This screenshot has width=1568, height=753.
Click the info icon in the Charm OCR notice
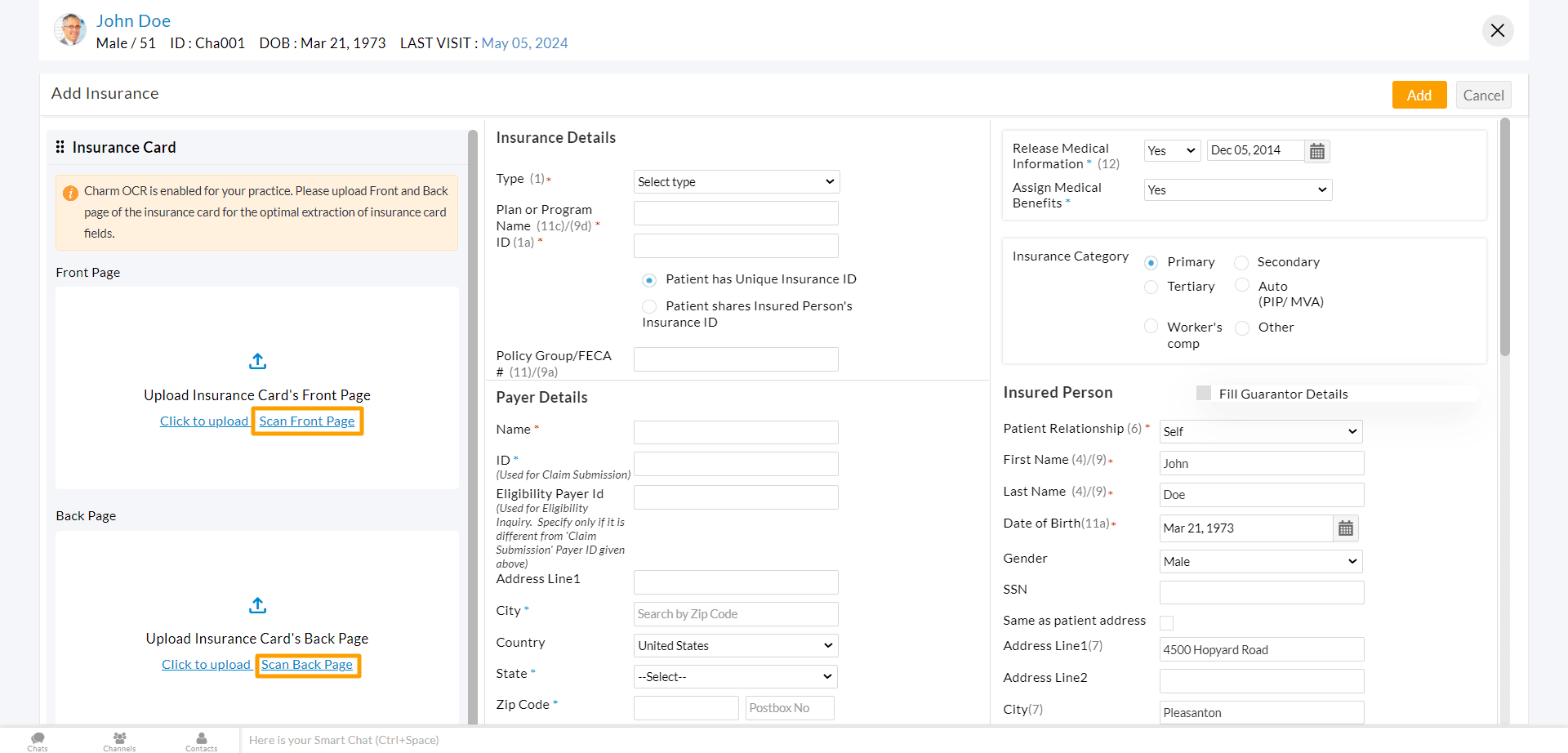(70, 193)
